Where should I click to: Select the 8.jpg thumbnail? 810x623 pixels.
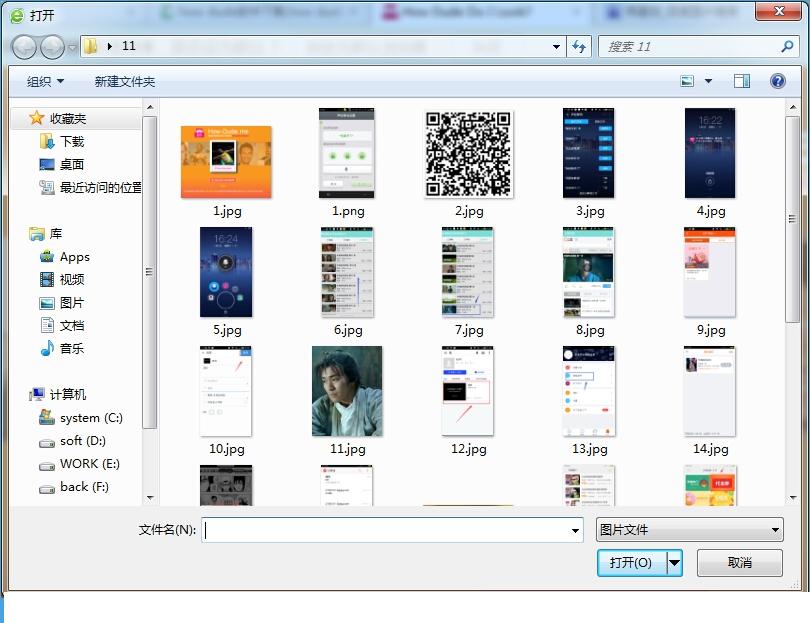[x=589, y=272]
